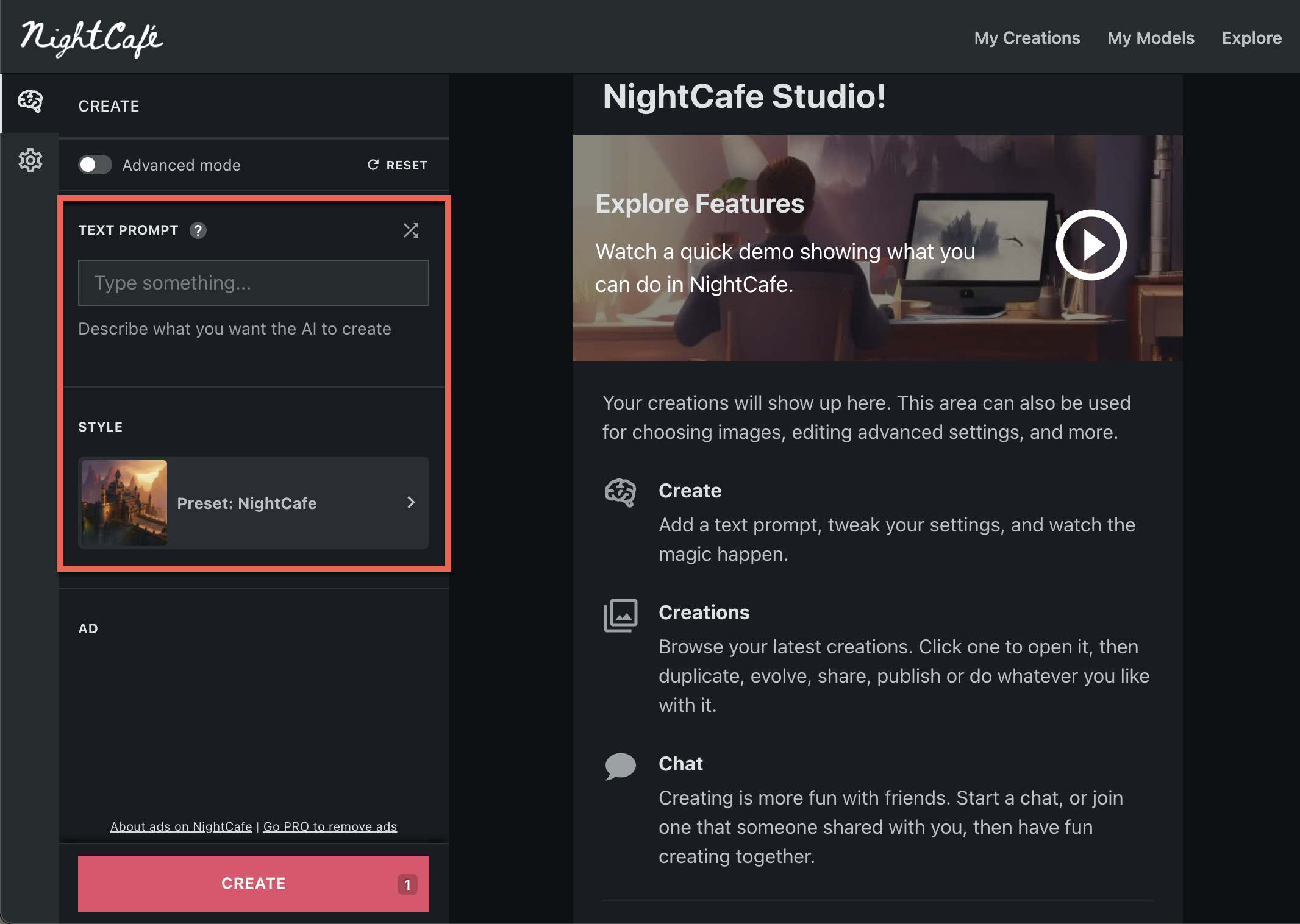1300x924 pixels.
Task: Click the NightCafe logo
Action: pyautogui.click(x=91, y=38)
